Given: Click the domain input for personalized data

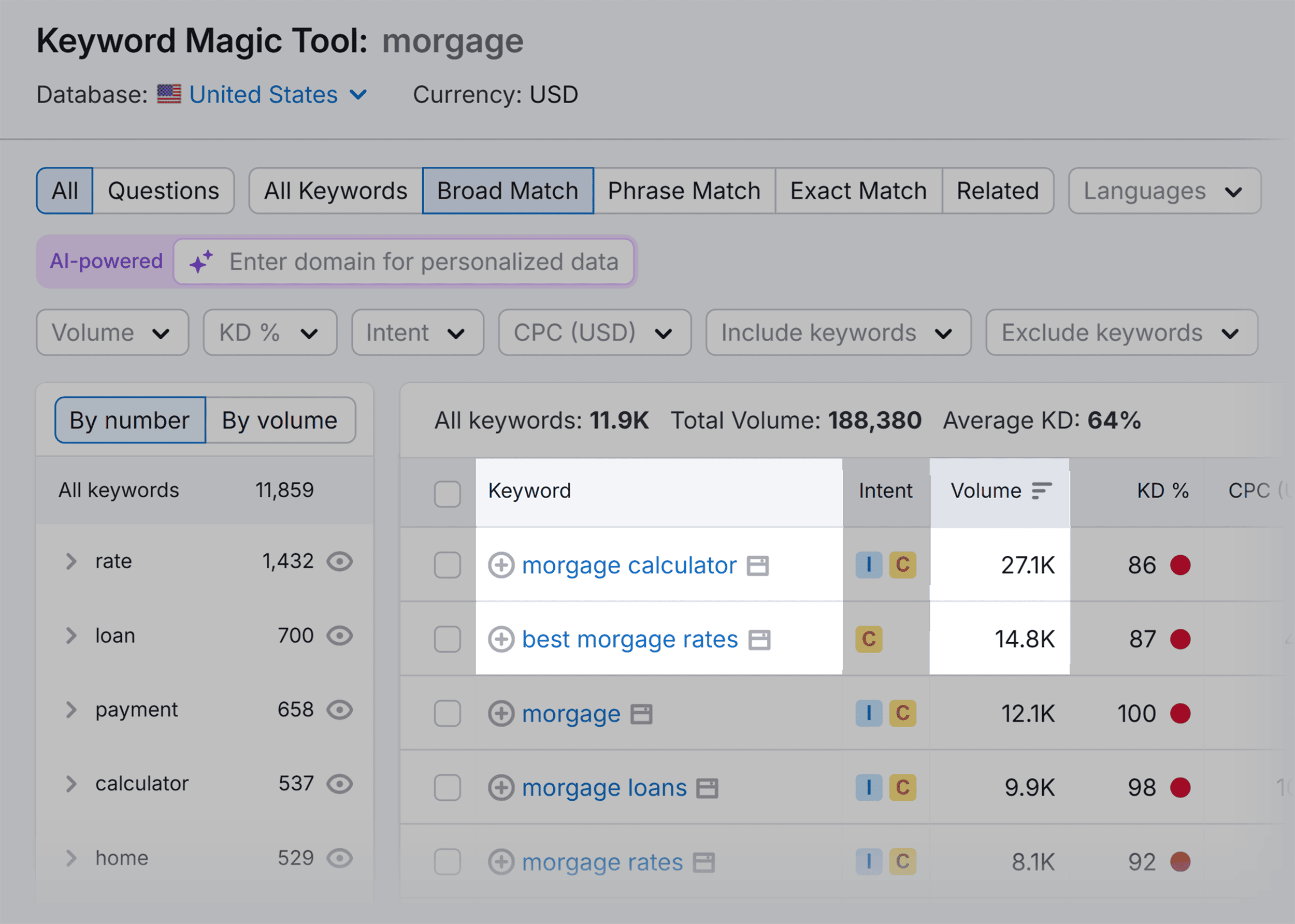Looking at the screenshot, I should pos(423,261).
